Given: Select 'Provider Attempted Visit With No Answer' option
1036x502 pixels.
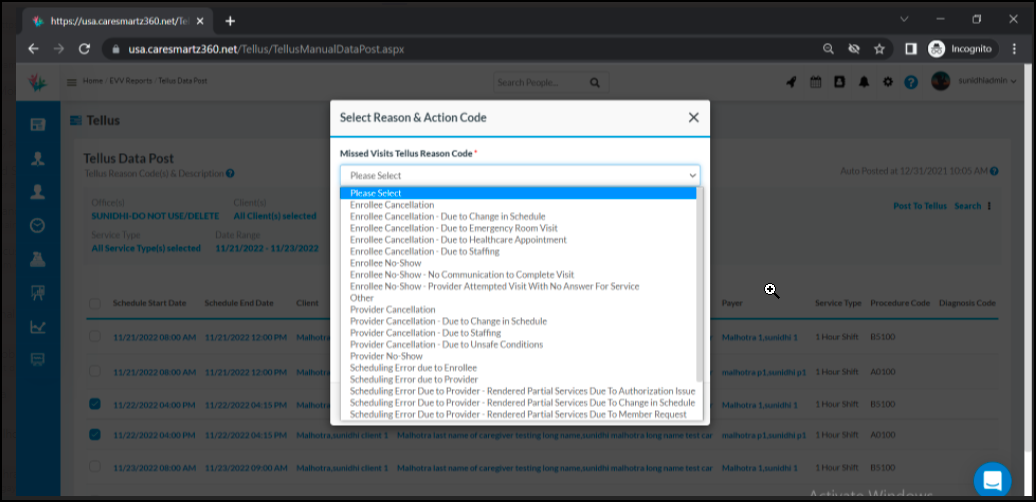Looking at the screenshot, I should tap(494, 286).
